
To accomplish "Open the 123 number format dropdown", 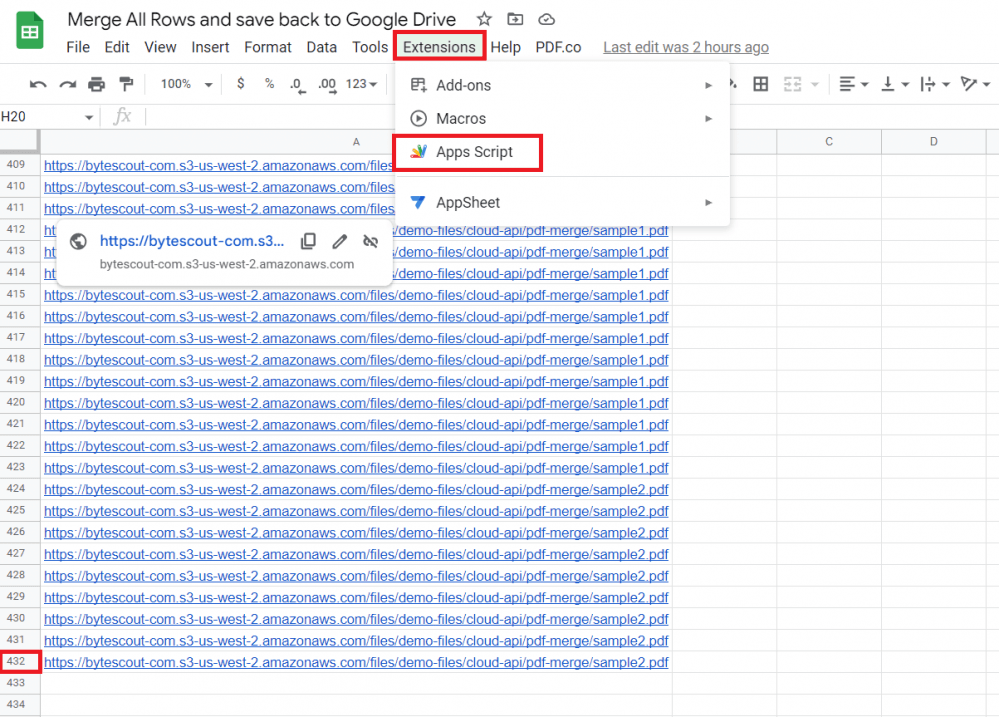I will click(361, 84).
